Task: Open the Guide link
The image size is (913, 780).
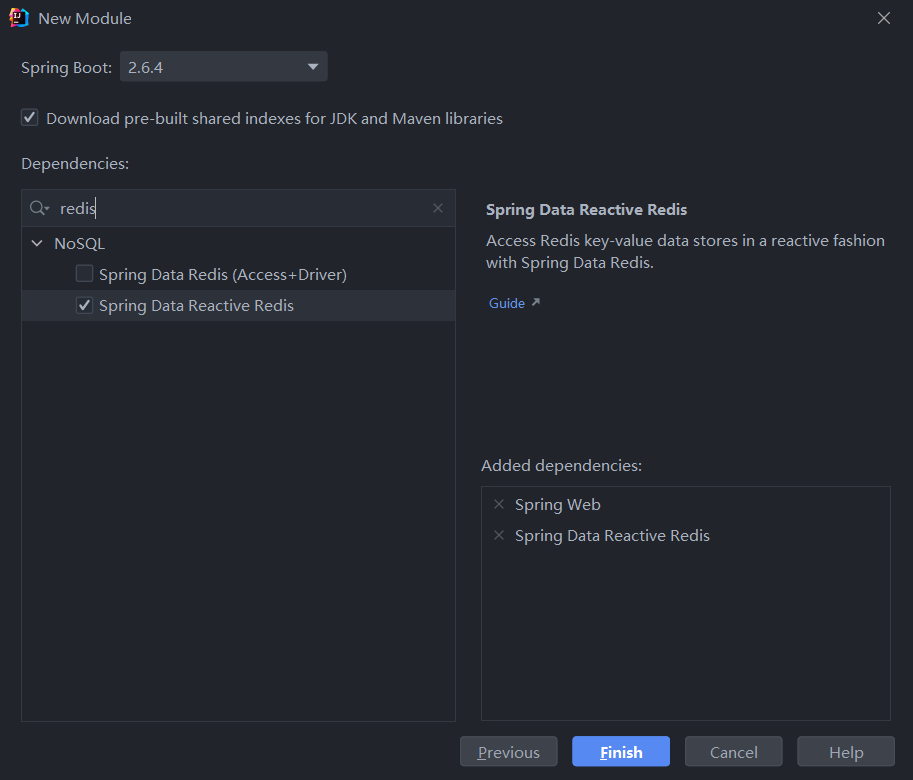Action: [x=507, y=303]
